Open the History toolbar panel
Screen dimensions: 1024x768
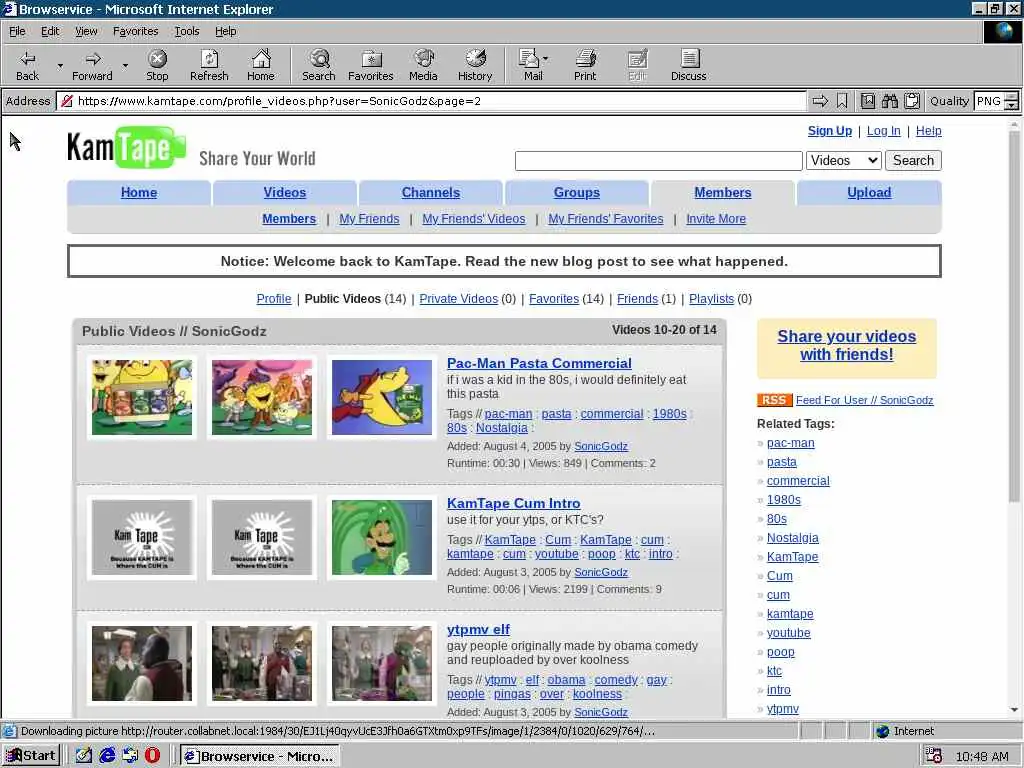[475, 65]
